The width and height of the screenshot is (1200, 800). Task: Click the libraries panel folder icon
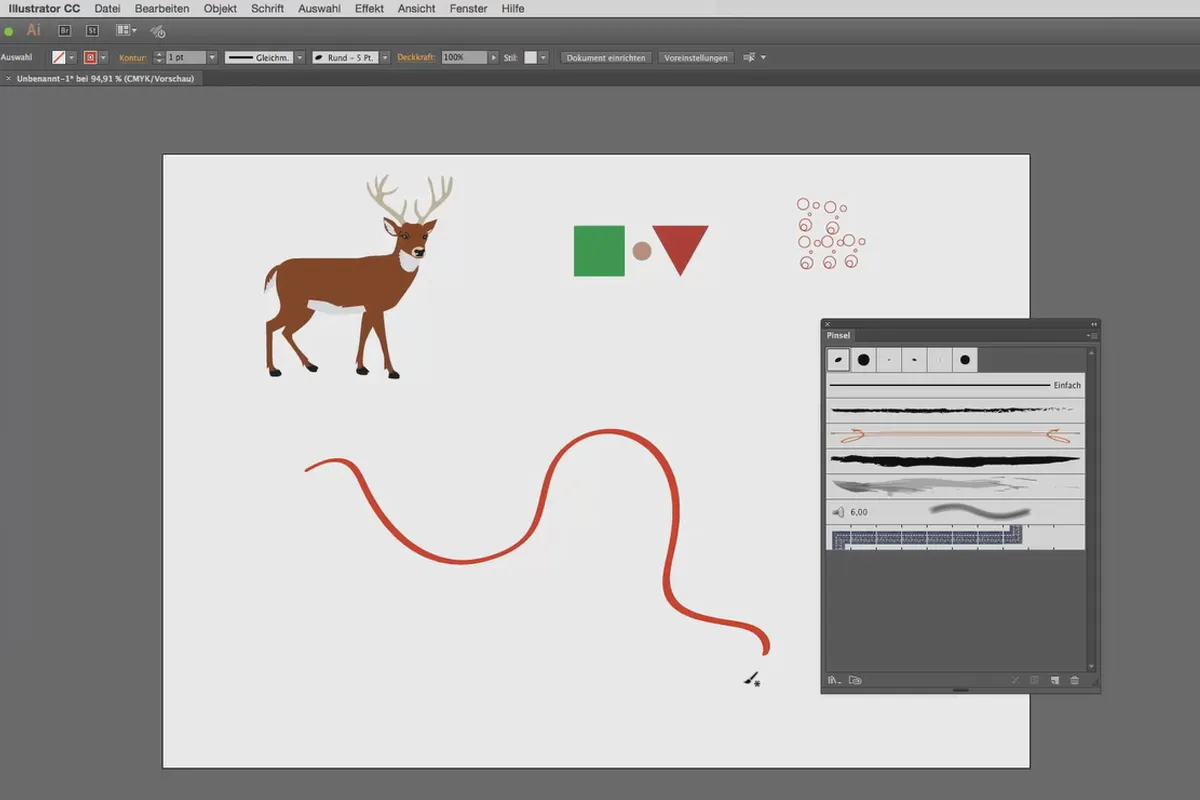coord(855,680)
